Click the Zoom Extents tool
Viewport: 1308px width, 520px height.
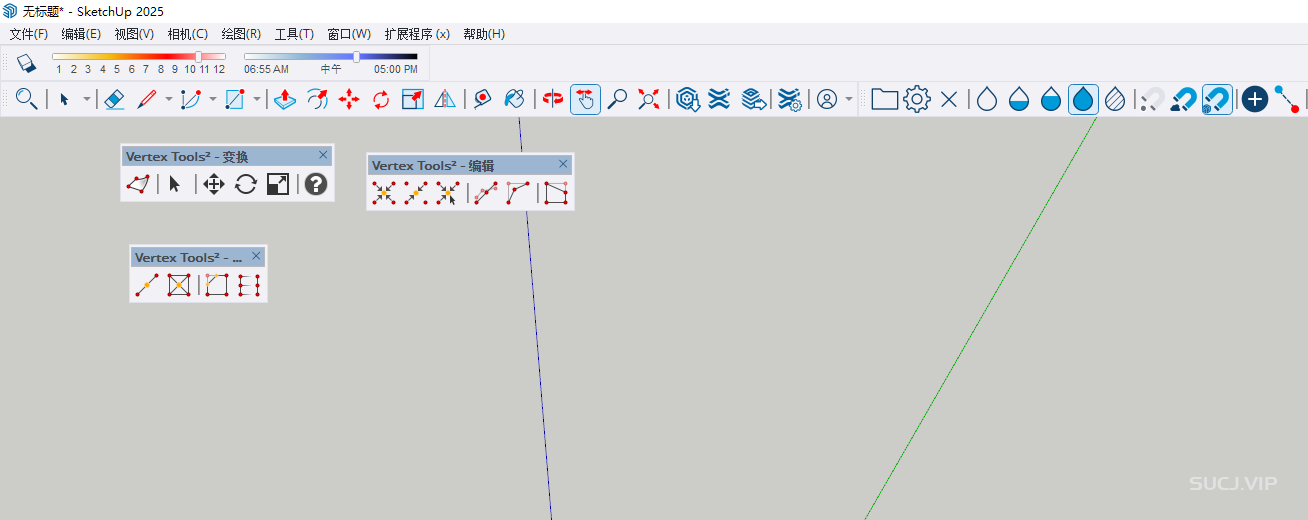point(650,99)
